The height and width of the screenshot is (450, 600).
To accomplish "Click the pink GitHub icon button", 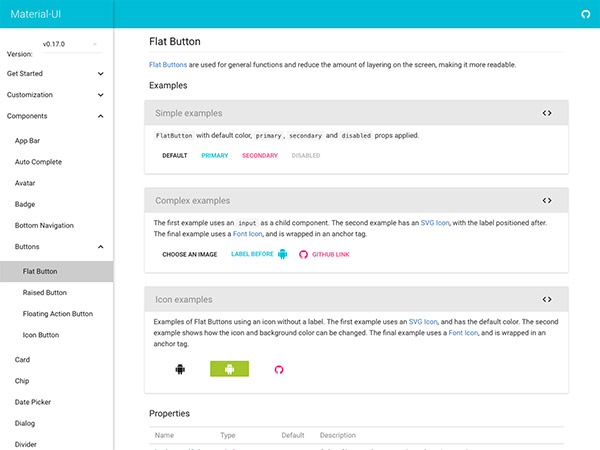I will (x=279, y=369).
